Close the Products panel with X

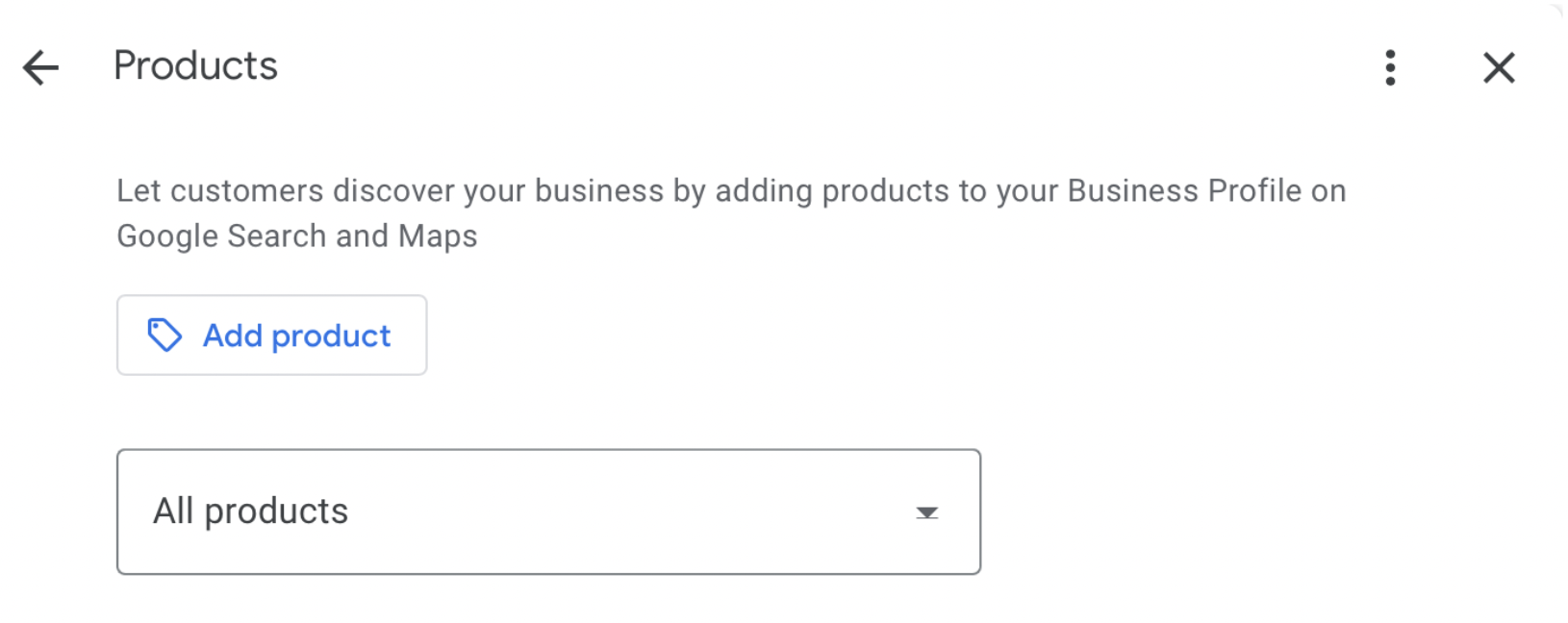point(1499,68)
